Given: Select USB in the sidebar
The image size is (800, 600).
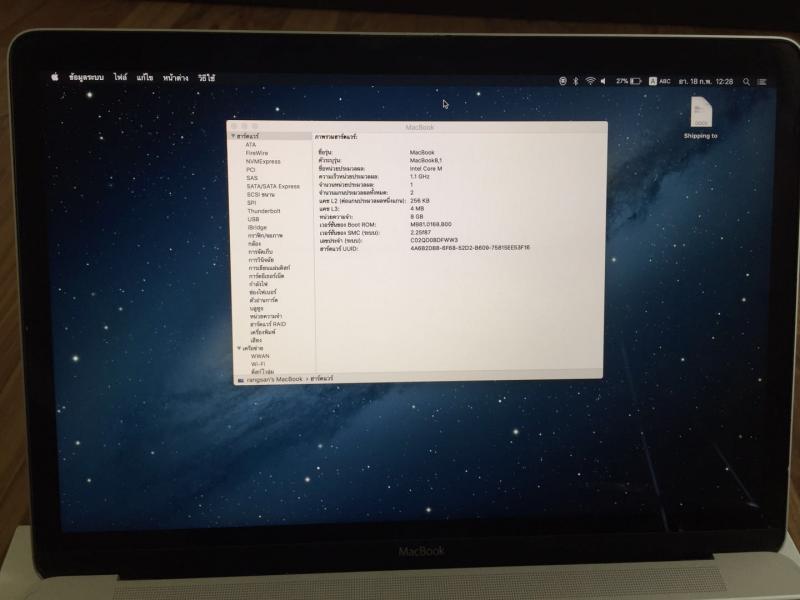Looking at the screenshot, I should coord(253,219).
